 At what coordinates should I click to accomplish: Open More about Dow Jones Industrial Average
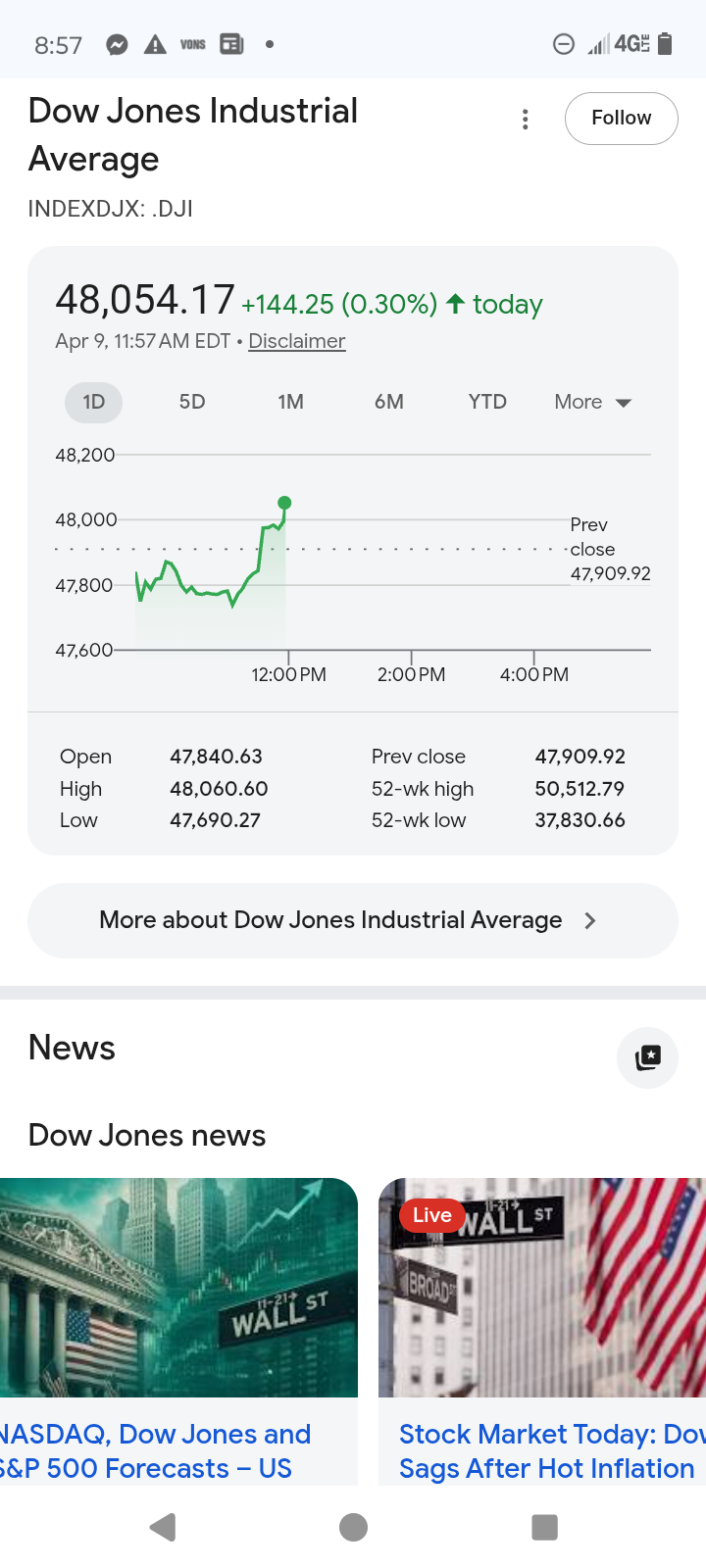tap(353, 920)
